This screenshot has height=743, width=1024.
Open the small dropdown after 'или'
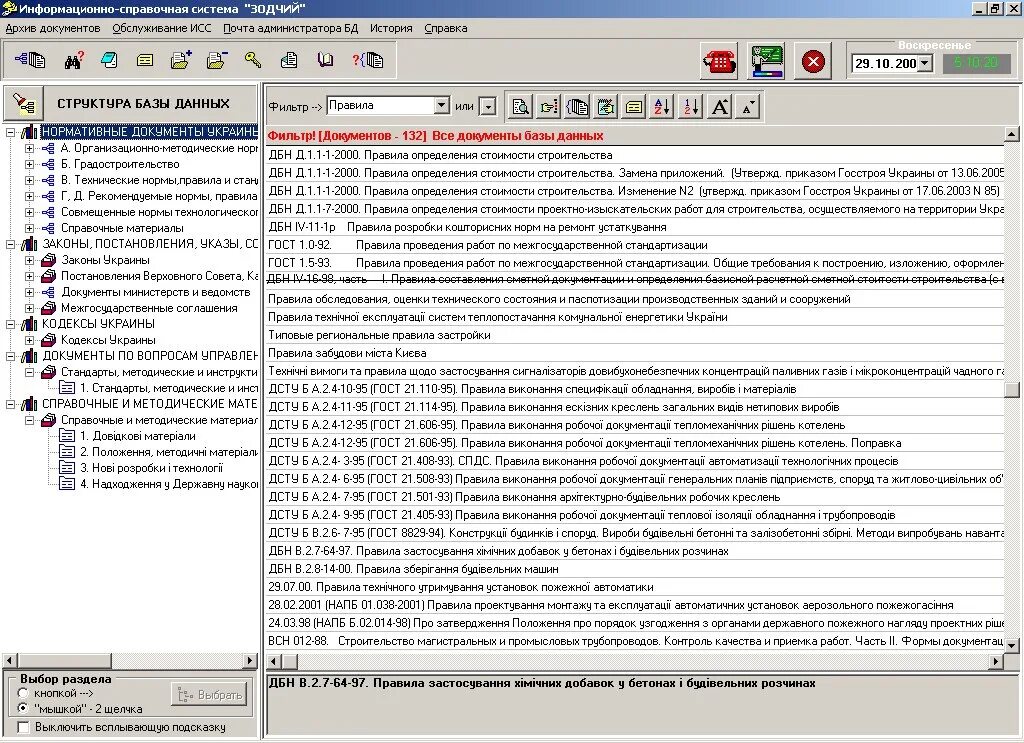point(488,106)
